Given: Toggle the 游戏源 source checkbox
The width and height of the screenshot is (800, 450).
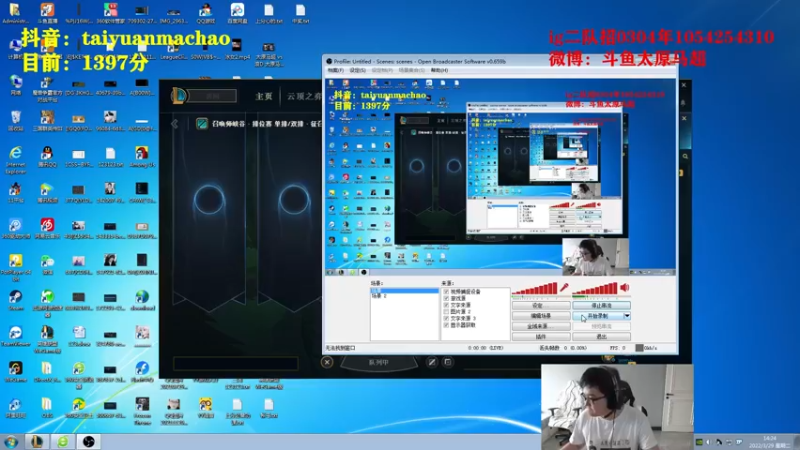Looking at the screenshot, I should [446, 298].
